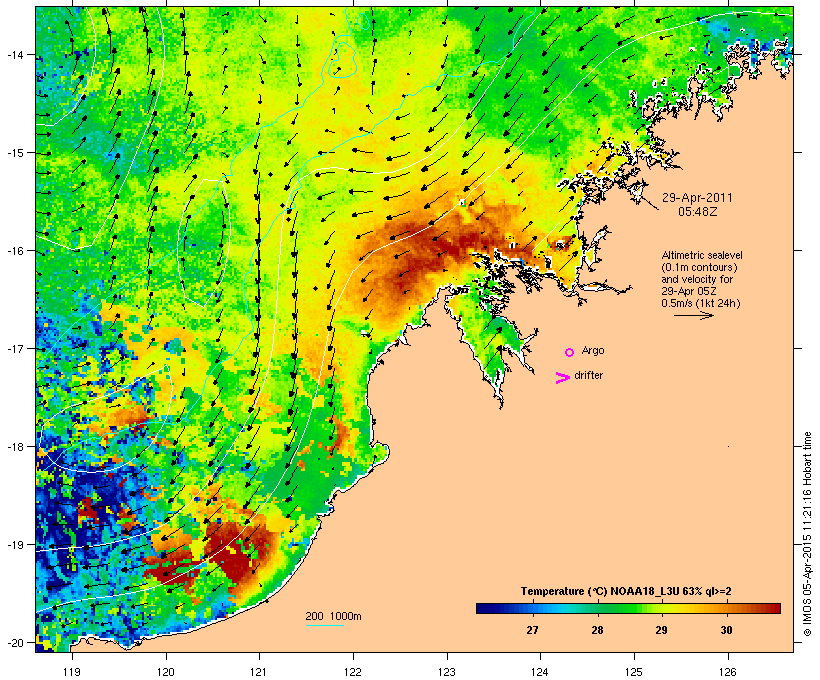Click the 'and velocity for' text

pyautogui.click(x=697, y=279)
